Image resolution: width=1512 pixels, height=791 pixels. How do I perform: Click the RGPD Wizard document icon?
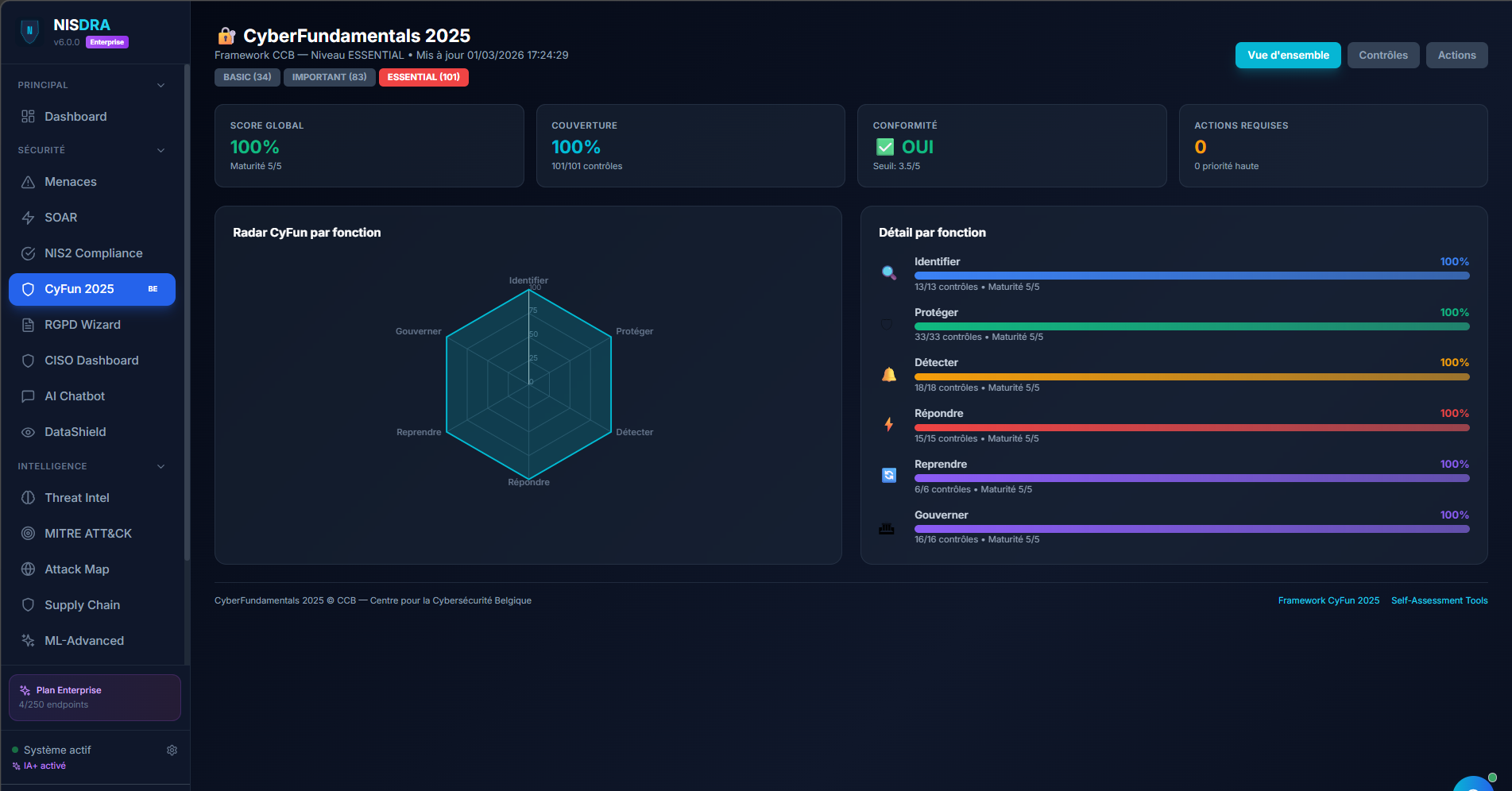point(28,325)
